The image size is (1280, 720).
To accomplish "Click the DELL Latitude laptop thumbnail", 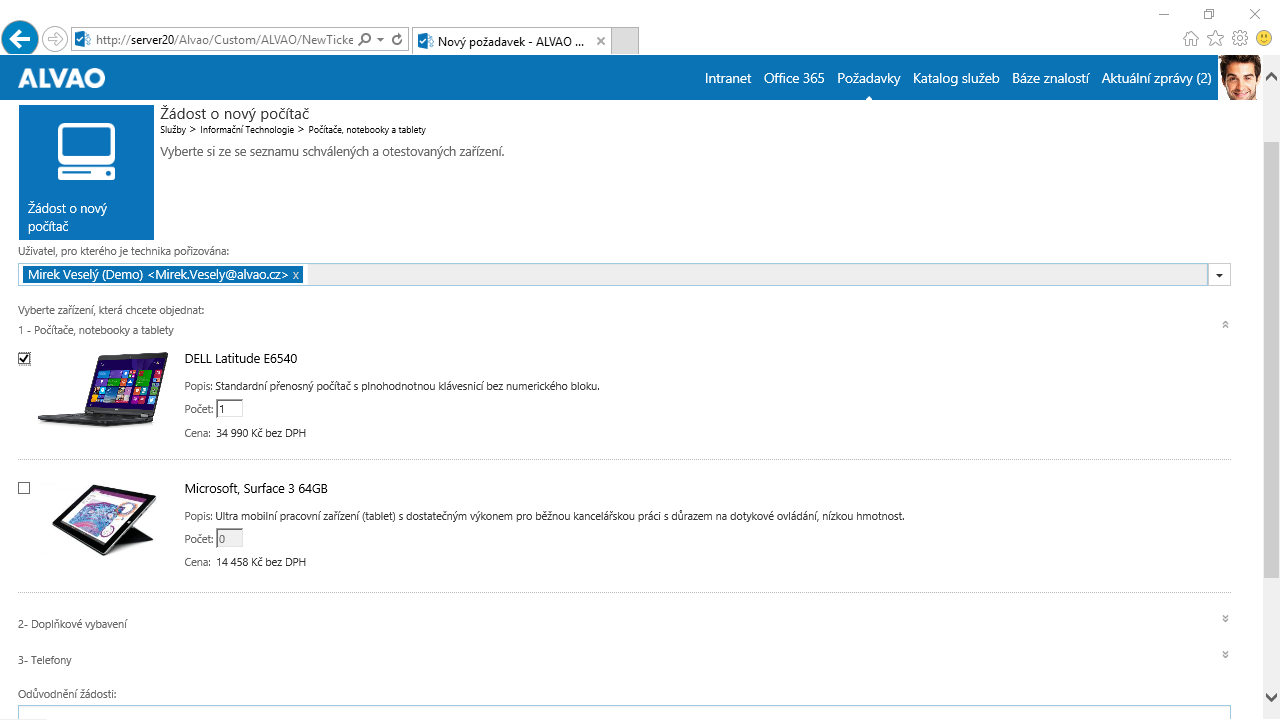I will [103, 388].
